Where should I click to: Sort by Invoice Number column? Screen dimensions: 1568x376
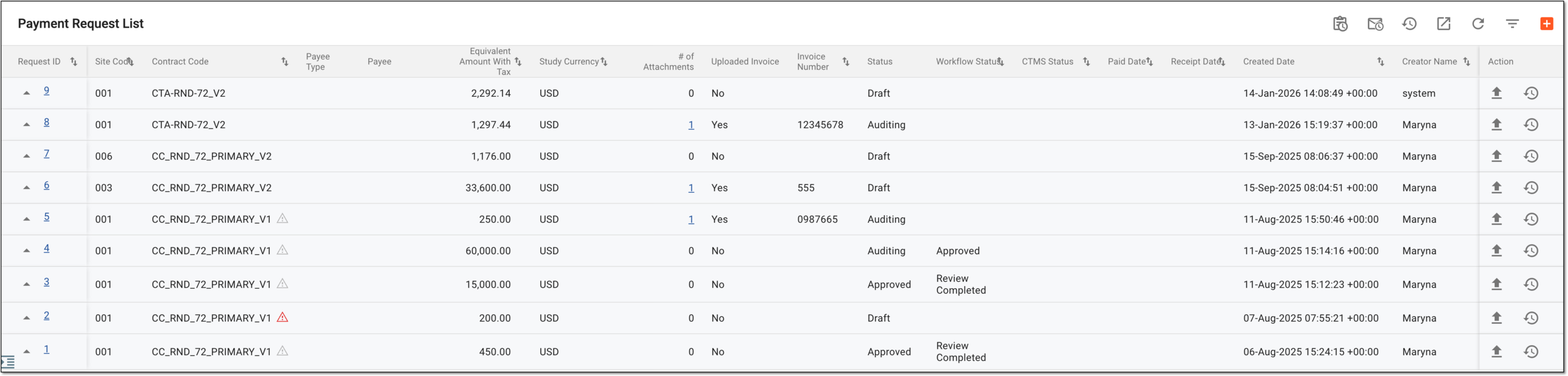845,62
